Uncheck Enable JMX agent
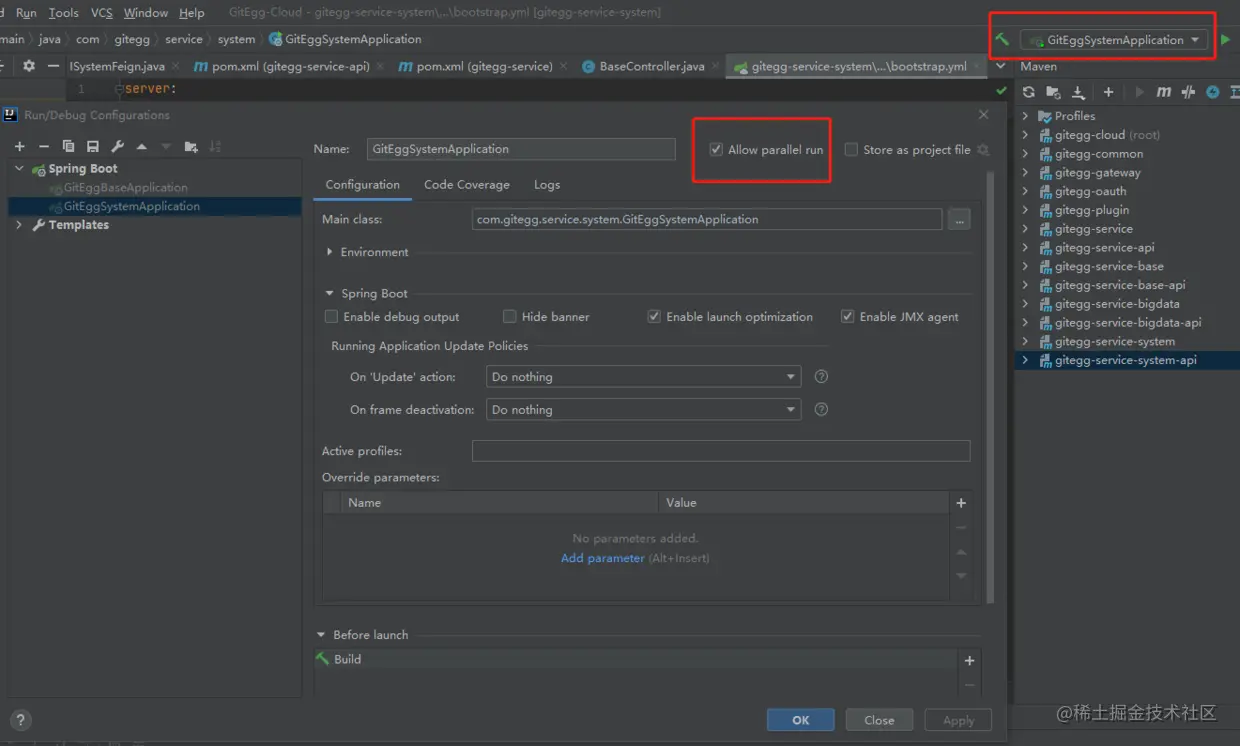Viewport: 1240px width, 746px height. (x=847, y=316)
